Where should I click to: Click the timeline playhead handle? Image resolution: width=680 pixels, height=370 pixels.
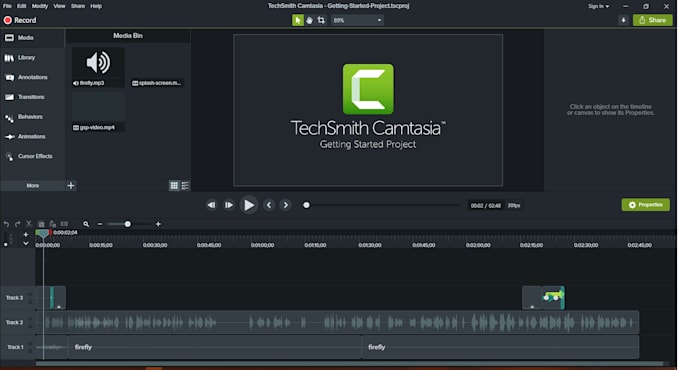pyautogui.click(x=42, y=233)
